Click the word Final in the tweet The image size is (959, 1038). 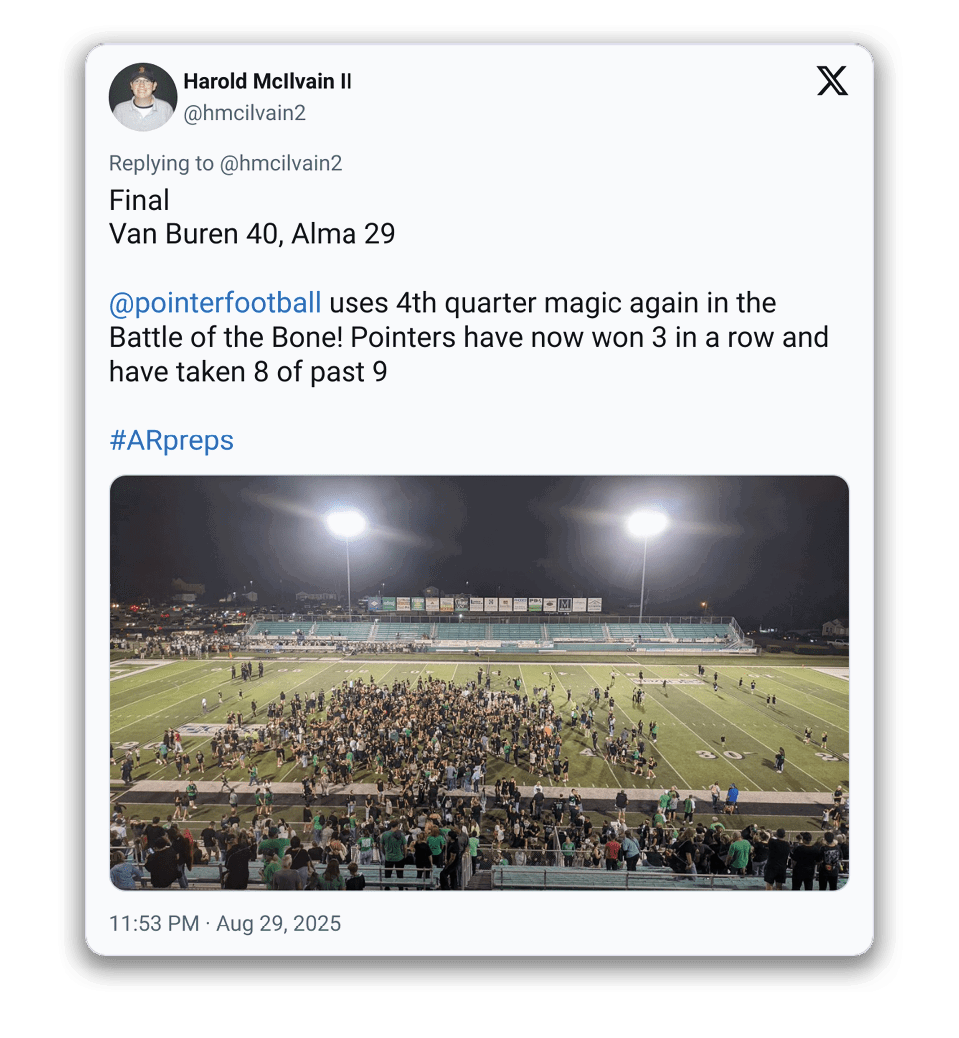coord(139,200)
